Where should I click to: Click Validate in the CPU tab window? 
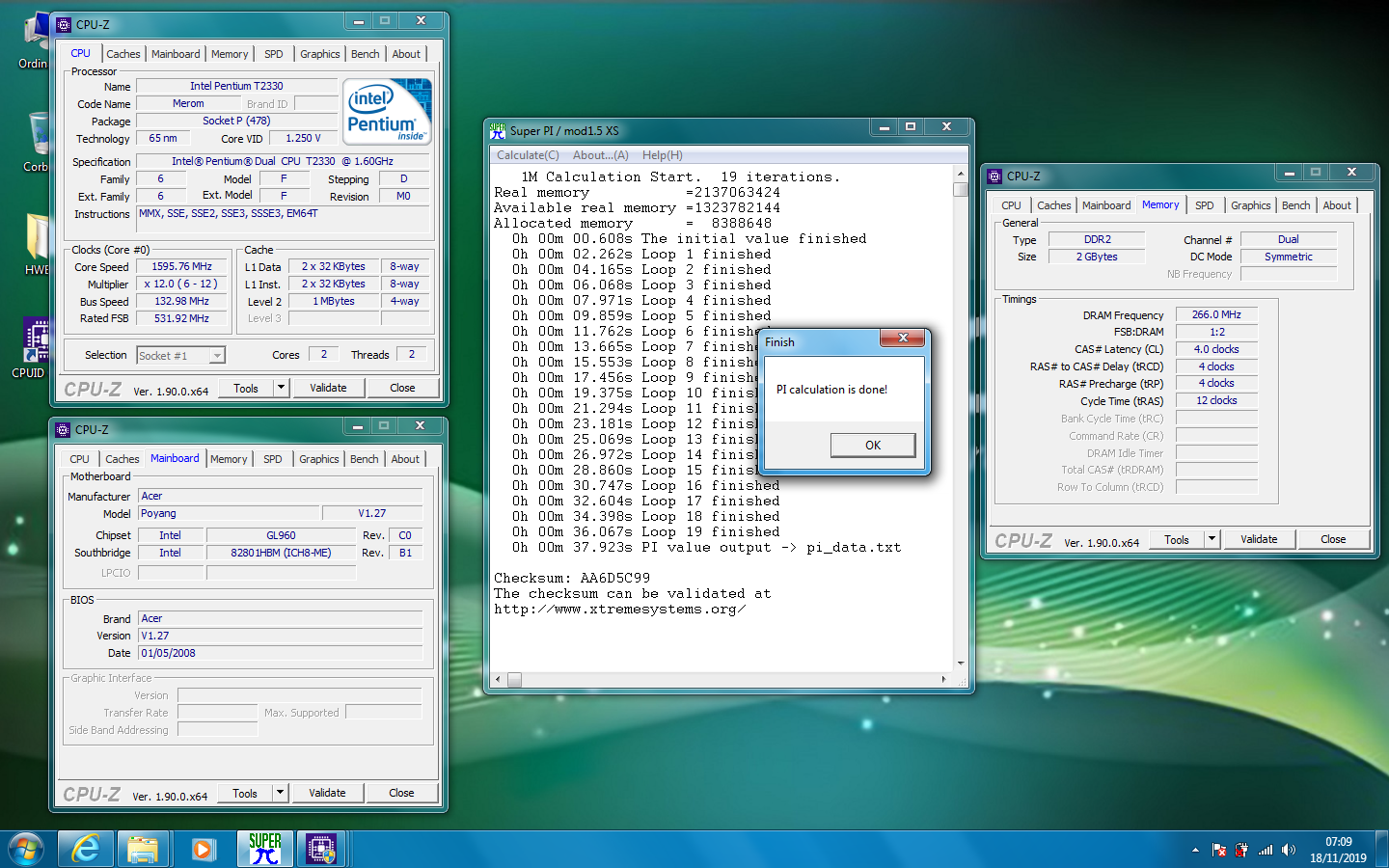click(328, 388)
